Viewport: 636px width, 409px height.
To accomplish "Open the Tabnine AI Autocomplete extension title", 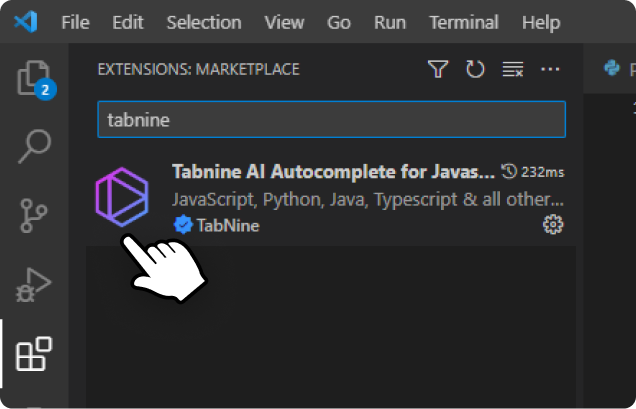I will 332,170.
